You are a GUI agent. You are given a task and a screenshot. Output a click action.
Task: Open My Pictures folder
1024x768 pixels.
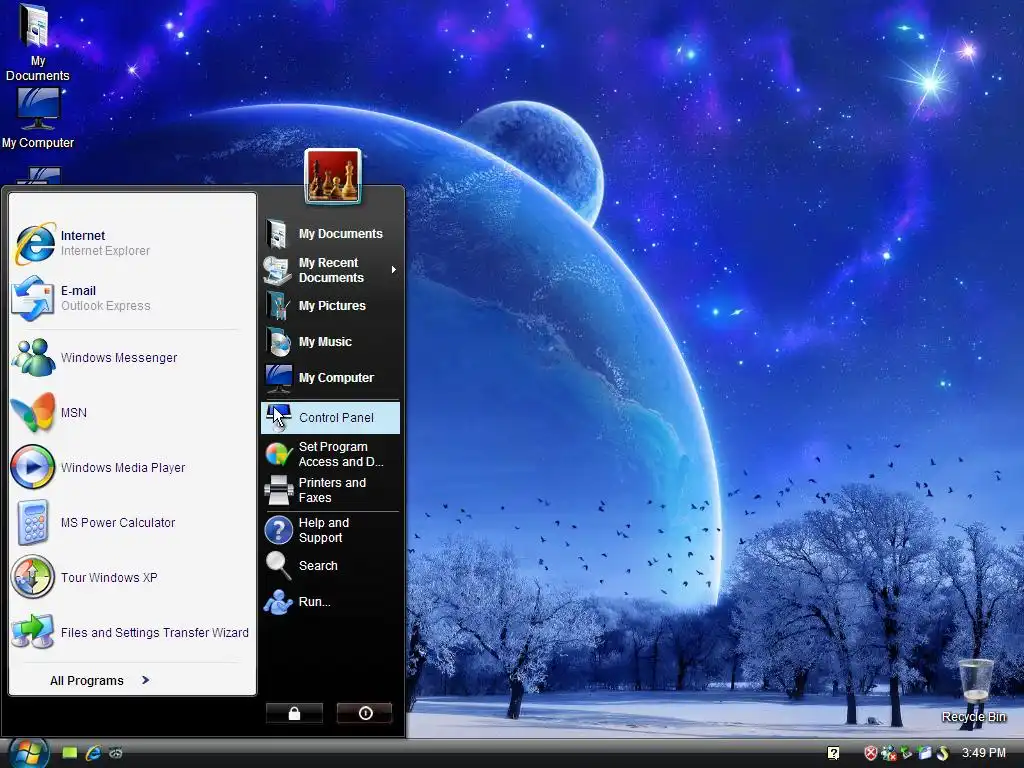pyautogui.click(x=330, y=306)
